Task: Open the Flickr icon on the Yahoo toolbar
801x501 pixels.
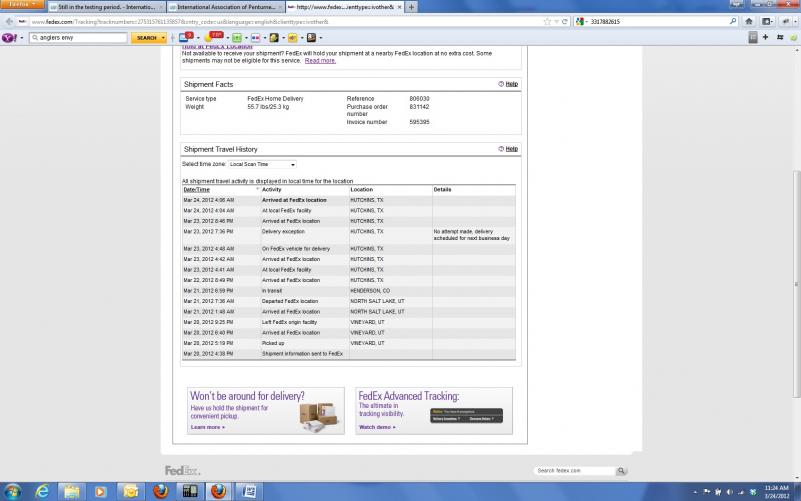Action: pos(256,38)
